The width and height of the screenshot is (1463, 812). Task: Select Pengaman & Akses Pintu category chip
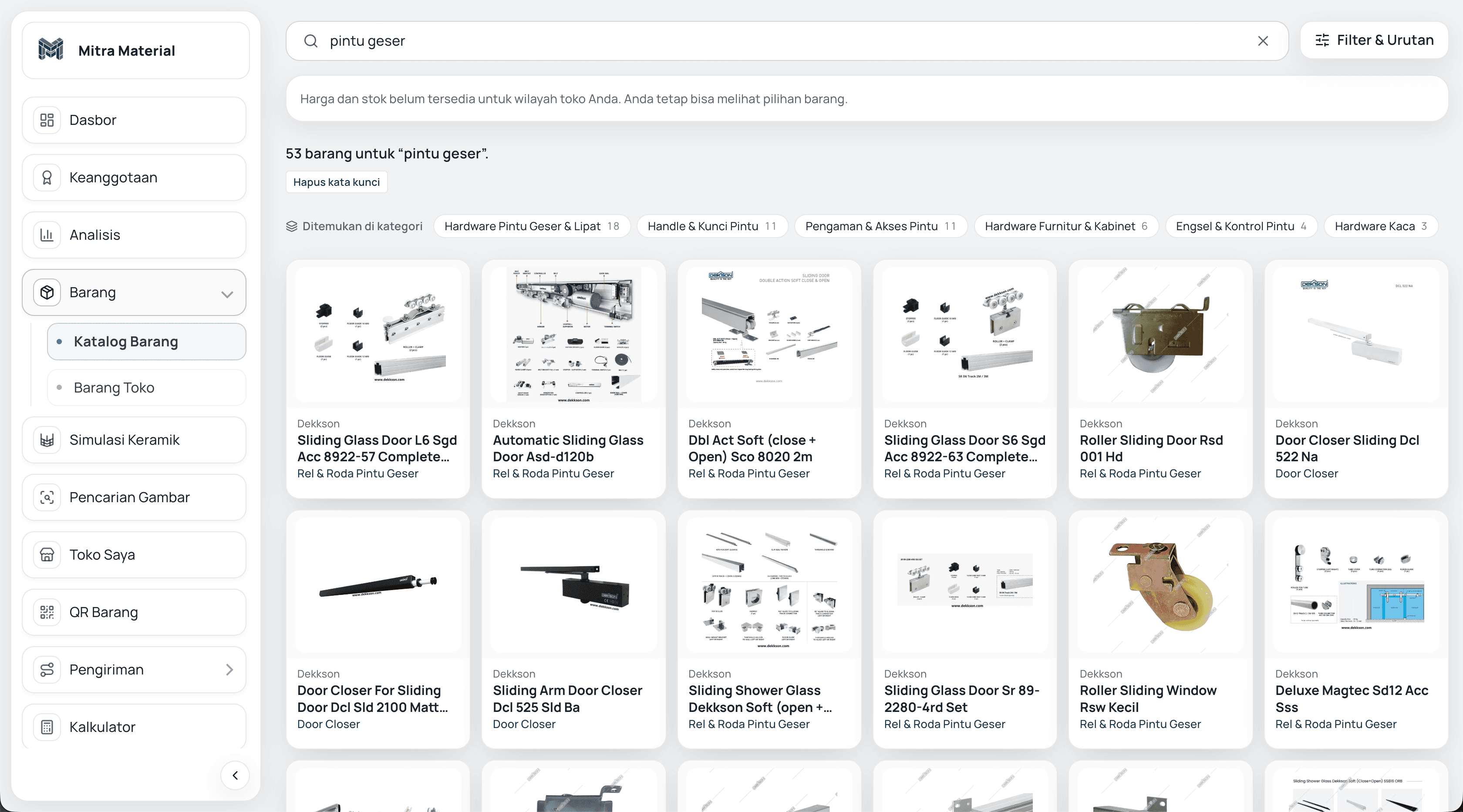(880, 226)
